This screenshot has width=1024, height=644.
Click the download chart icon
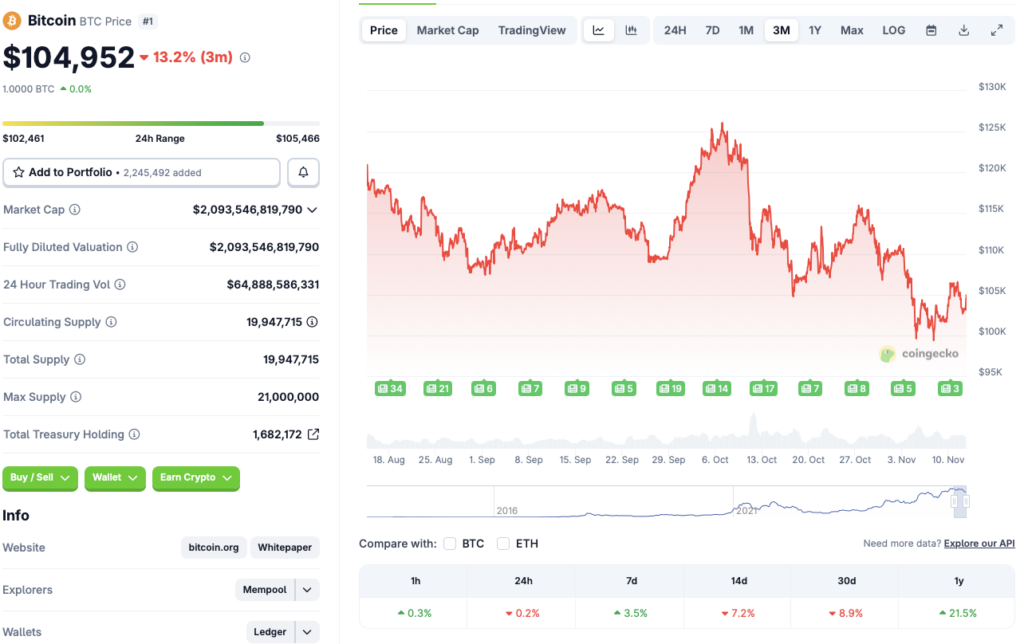pyautogui.click(x=963, y=30)
